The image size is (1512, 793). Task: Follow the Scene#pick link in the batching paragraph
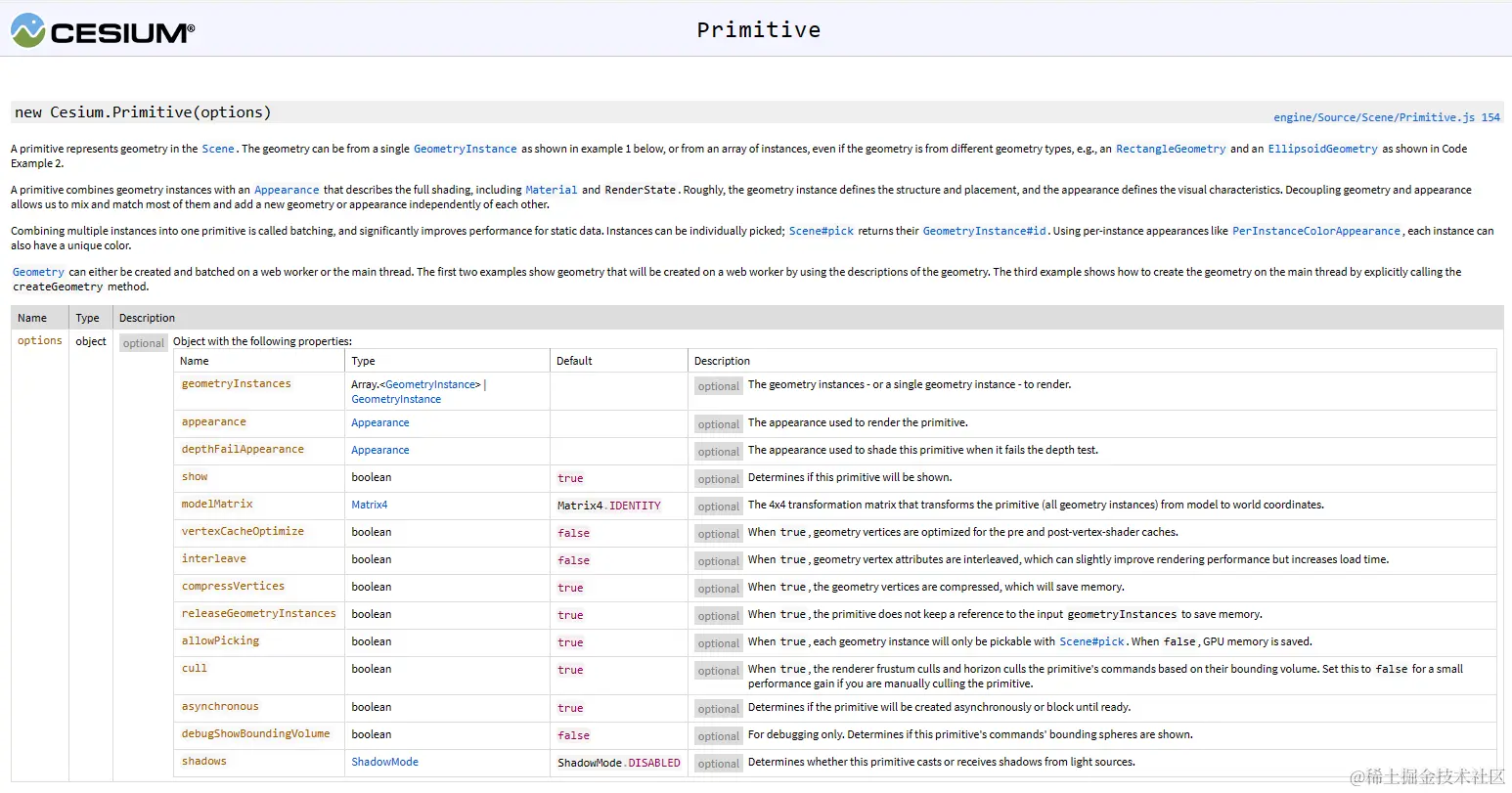[x=822, y=231]
